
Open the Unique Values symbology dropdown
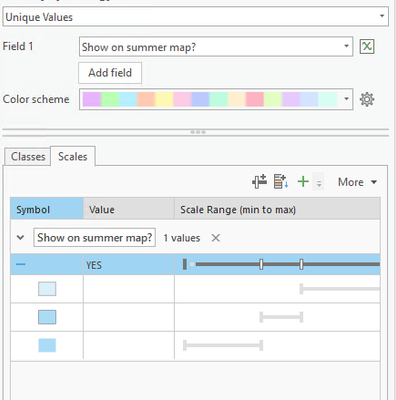coord(195,17)
